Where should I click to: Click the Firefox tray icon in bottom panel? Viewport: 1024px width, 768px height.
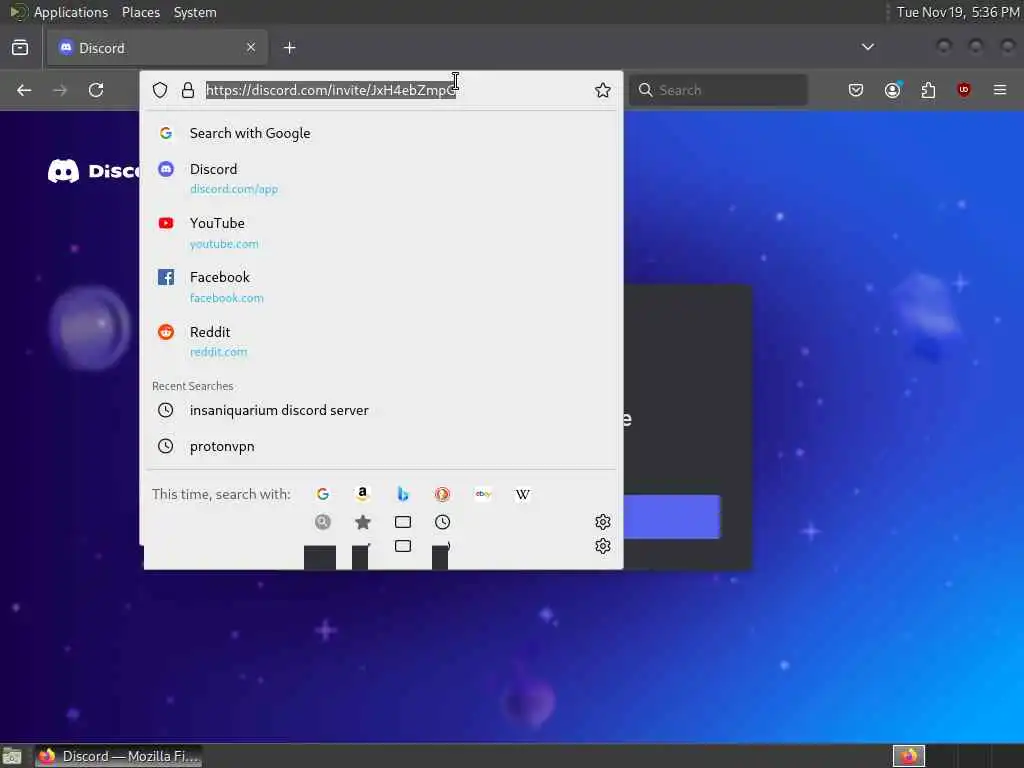[909, 756]
